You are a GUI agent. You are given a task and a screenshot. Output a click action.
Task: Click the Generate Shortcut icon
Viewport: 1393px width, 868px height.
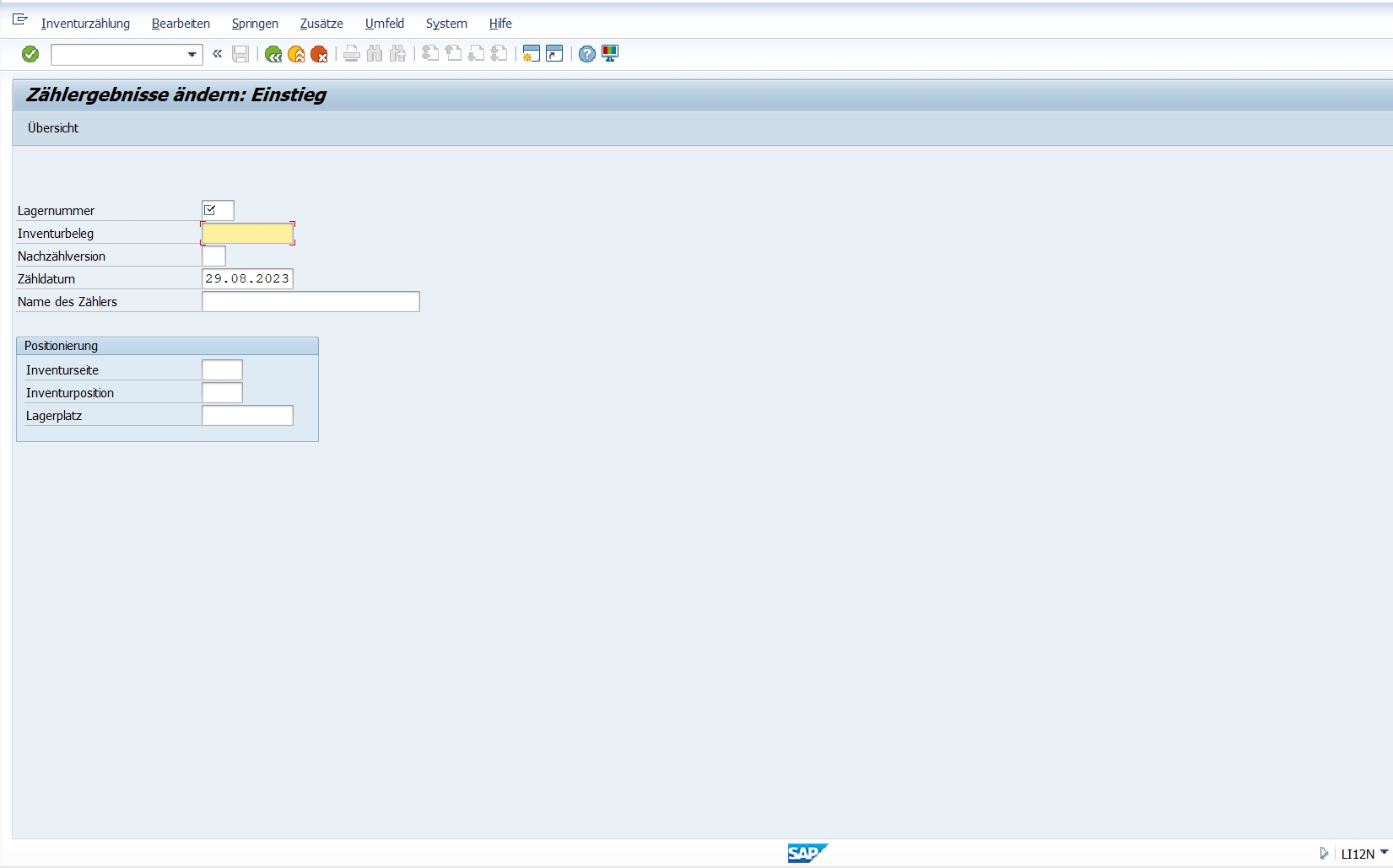click(x=554, y=54)
